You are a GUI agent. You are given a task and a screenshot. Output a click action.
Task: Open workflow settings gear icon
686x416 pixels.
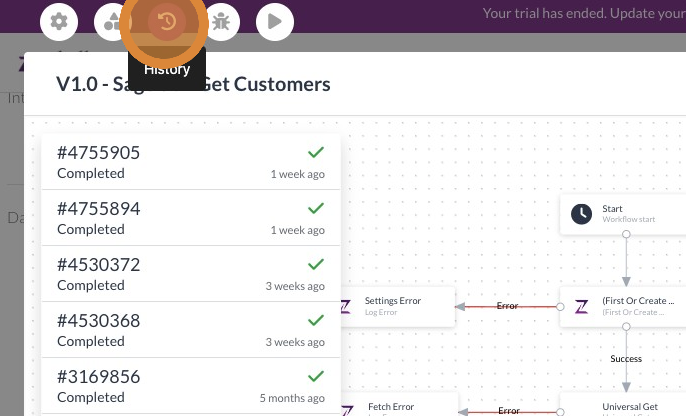click(59, 21)
